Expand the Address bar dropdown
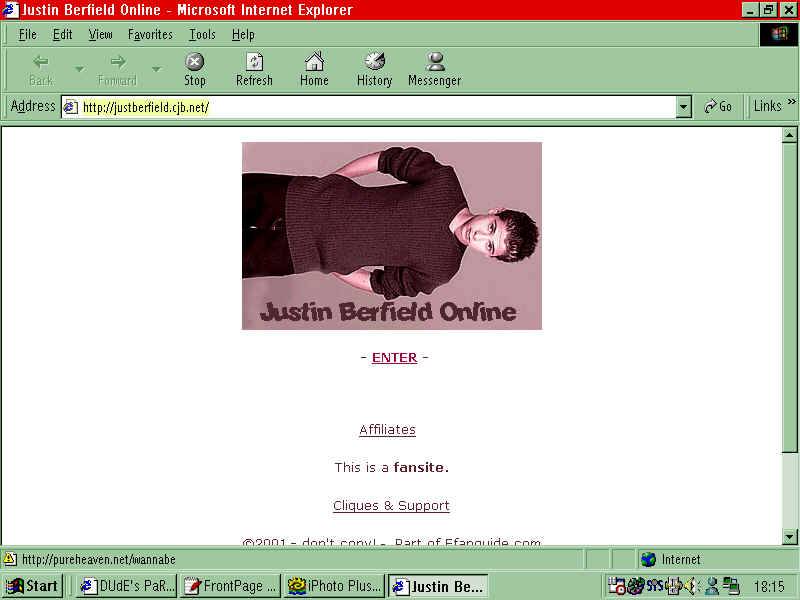The width and height of the screenshot is (800, 600). point(684,107)
